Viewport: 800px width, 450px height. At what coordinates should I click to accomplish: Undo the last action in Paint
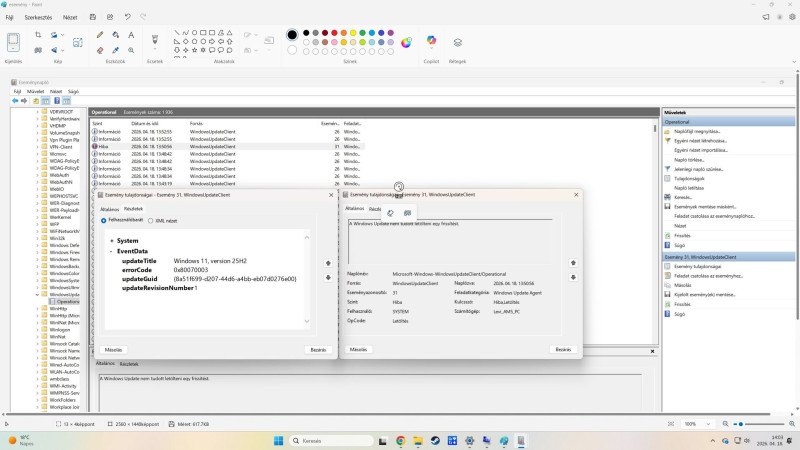128,17
